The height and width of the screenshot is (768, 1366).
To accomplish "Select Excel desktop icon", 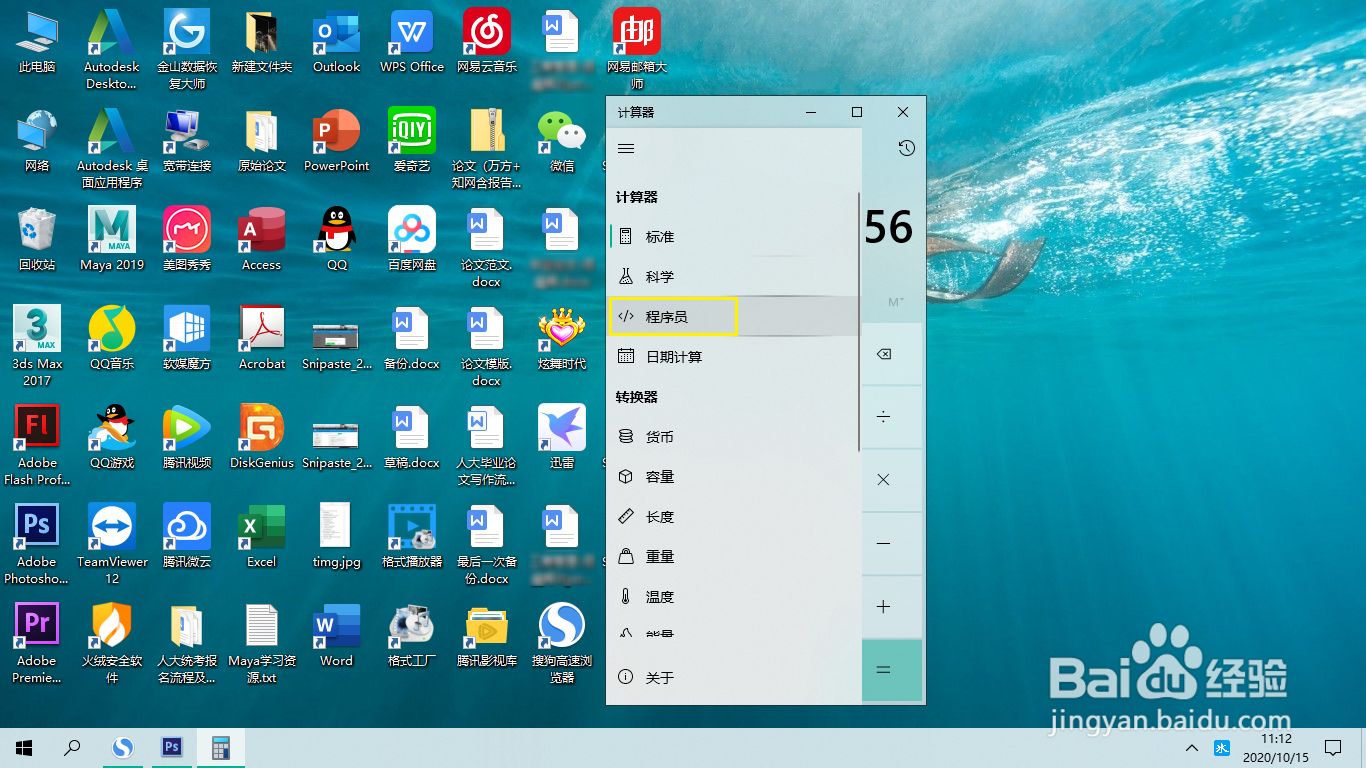I will pyautogui.click(x=262, y=538).
